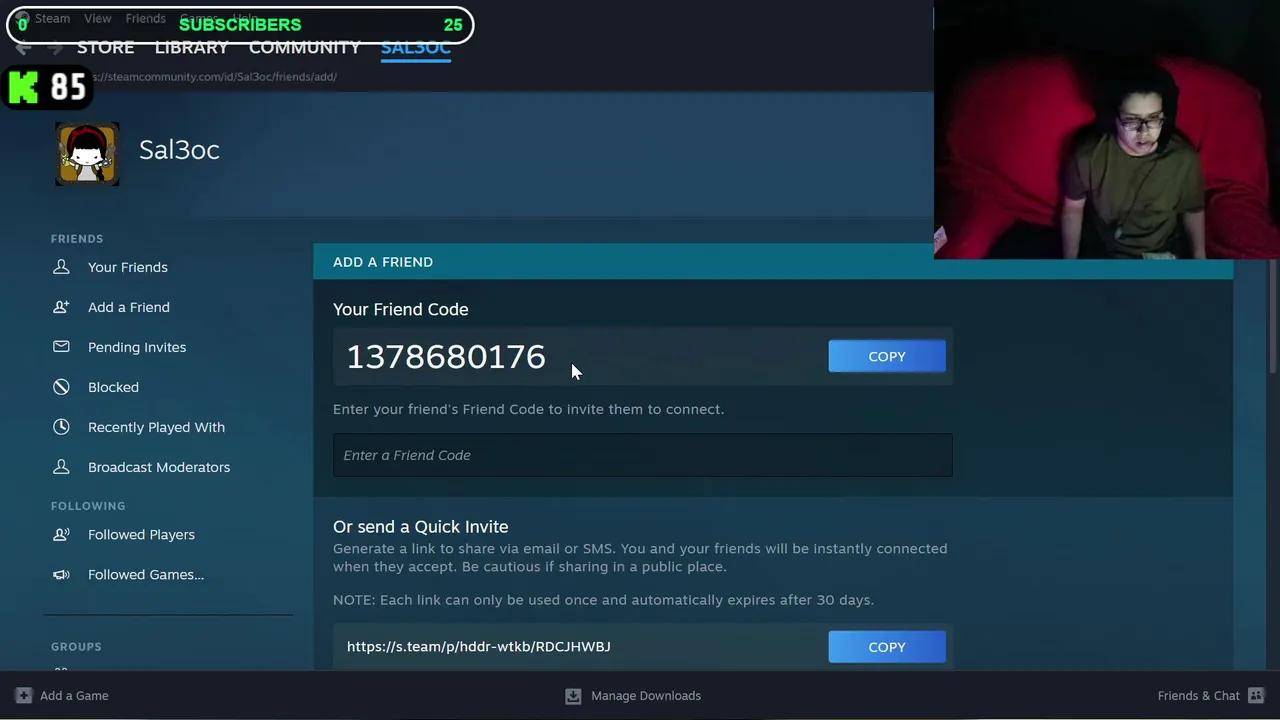1280x720 pixels.
Task: Open Recently Played With
Action: tap(156, 427)
